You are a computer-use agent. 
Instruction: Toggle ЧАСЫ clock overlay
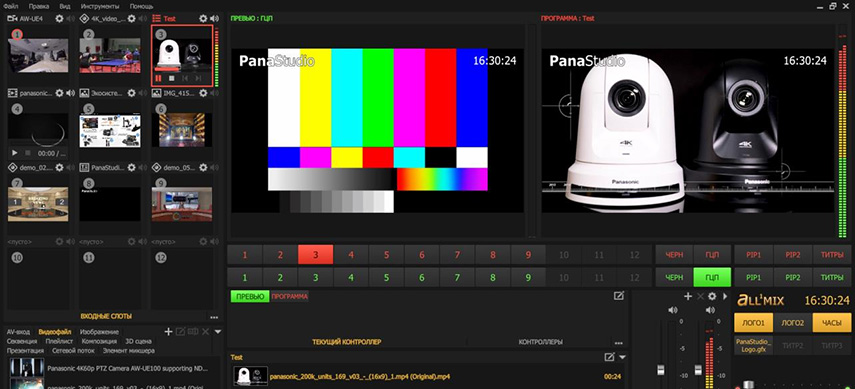tap(832, 322)
